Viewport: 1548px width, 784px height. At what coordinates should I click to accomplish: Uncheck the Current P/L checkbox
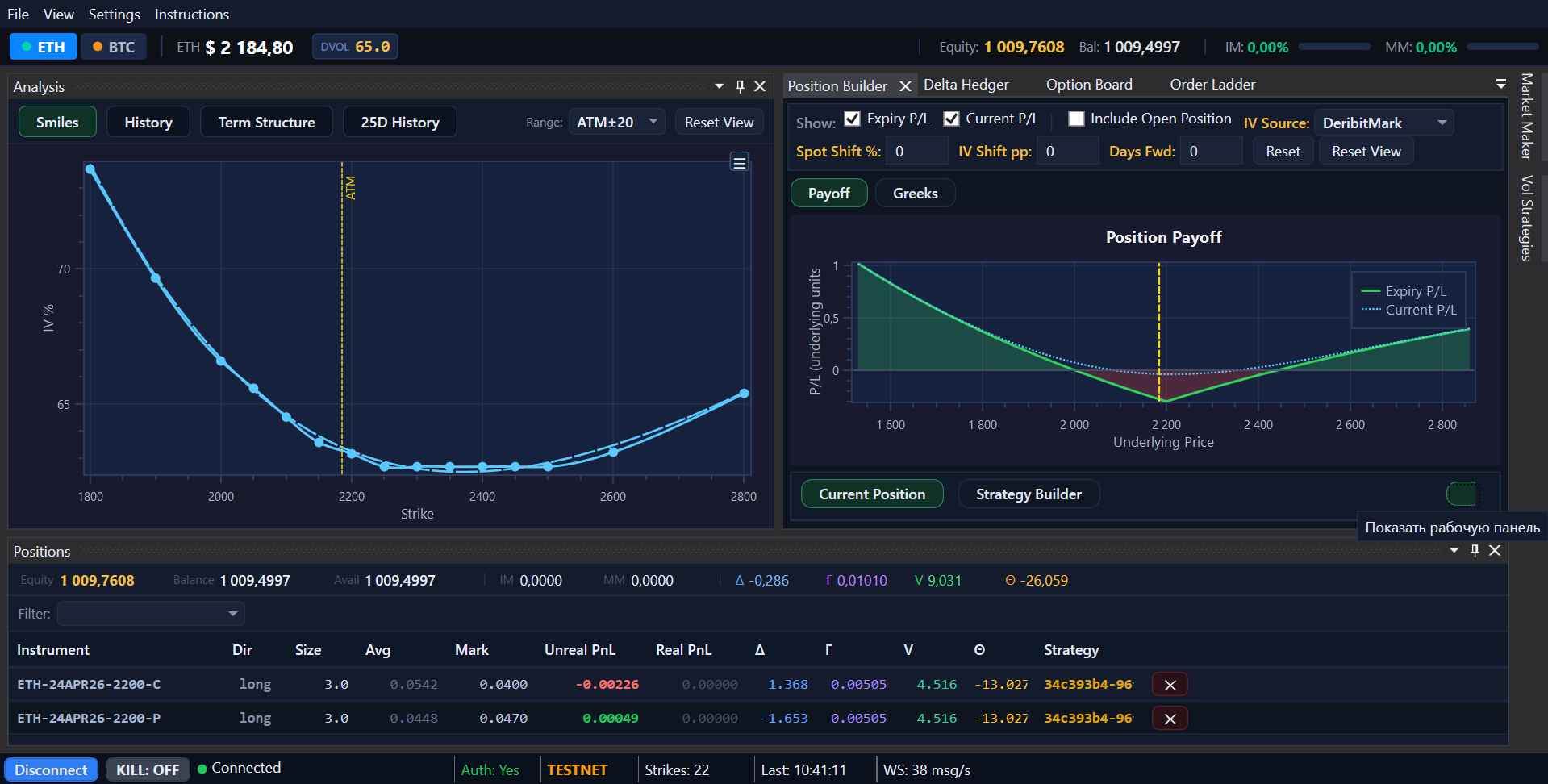click(951, 119)
